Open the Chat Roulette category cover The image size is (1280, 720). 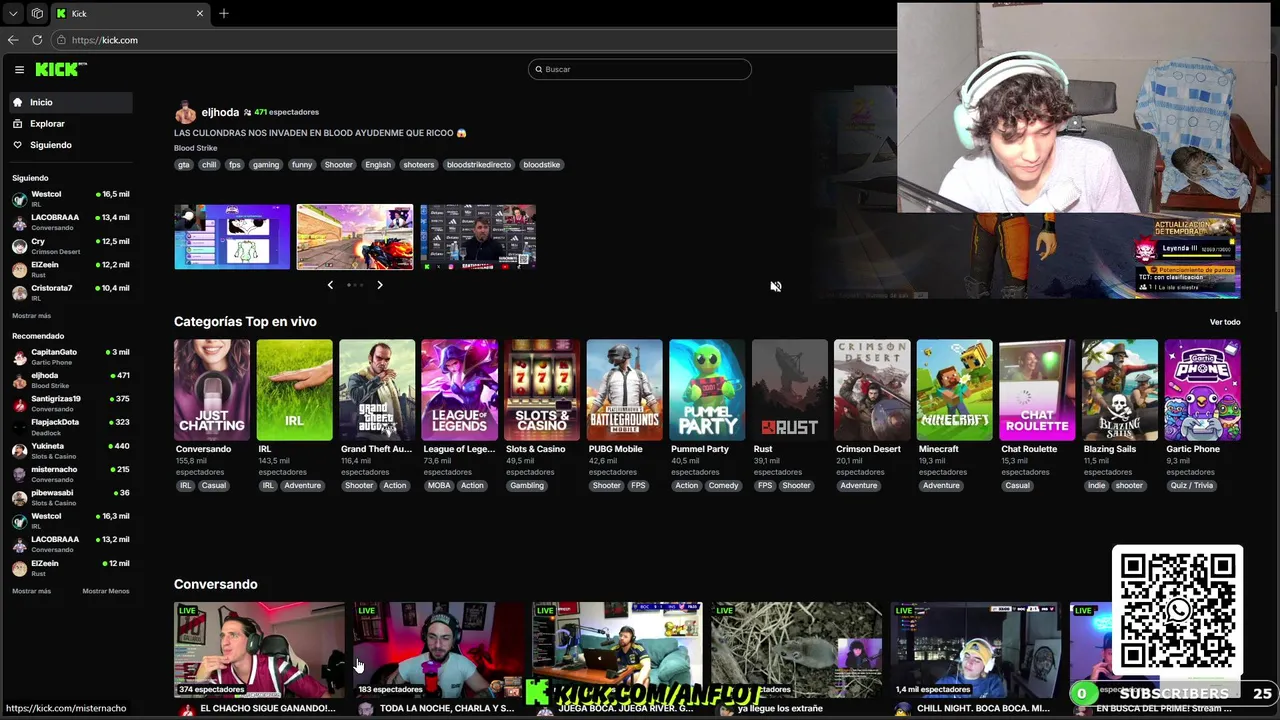1037,390
